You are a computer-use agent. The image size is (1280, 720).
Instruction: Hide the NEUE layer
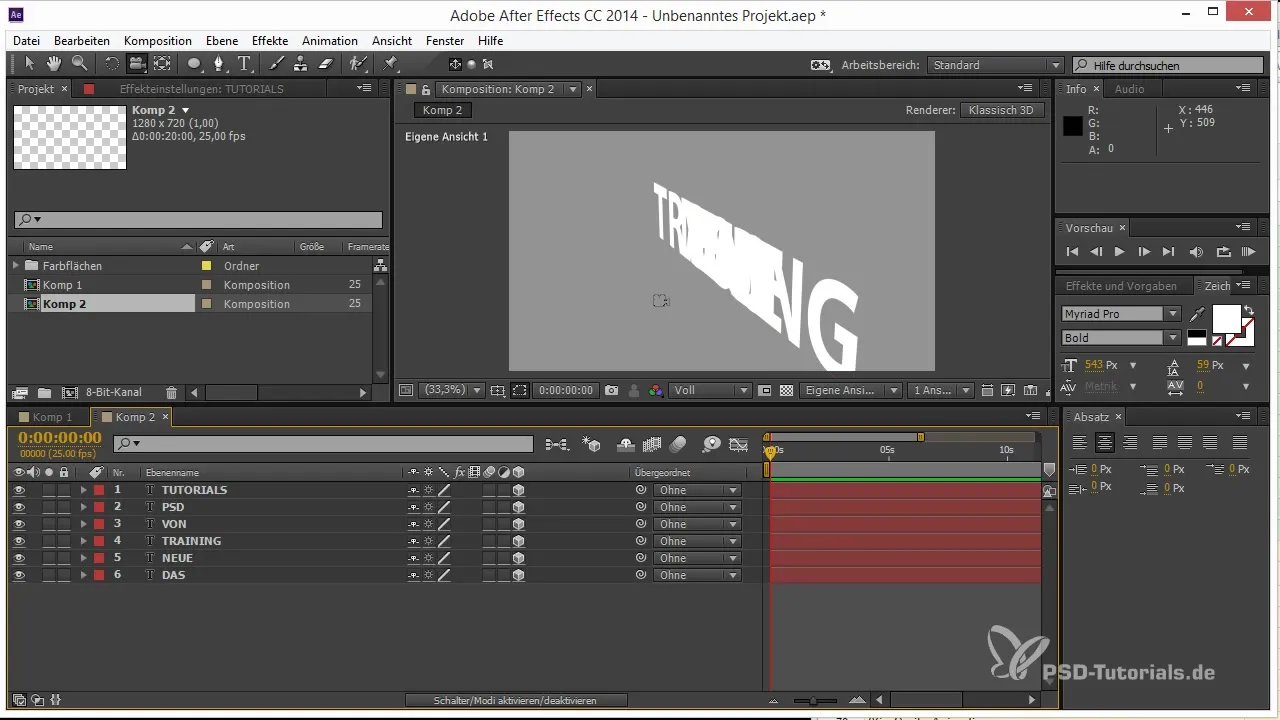pyautogui.click(x=19, y=558)
